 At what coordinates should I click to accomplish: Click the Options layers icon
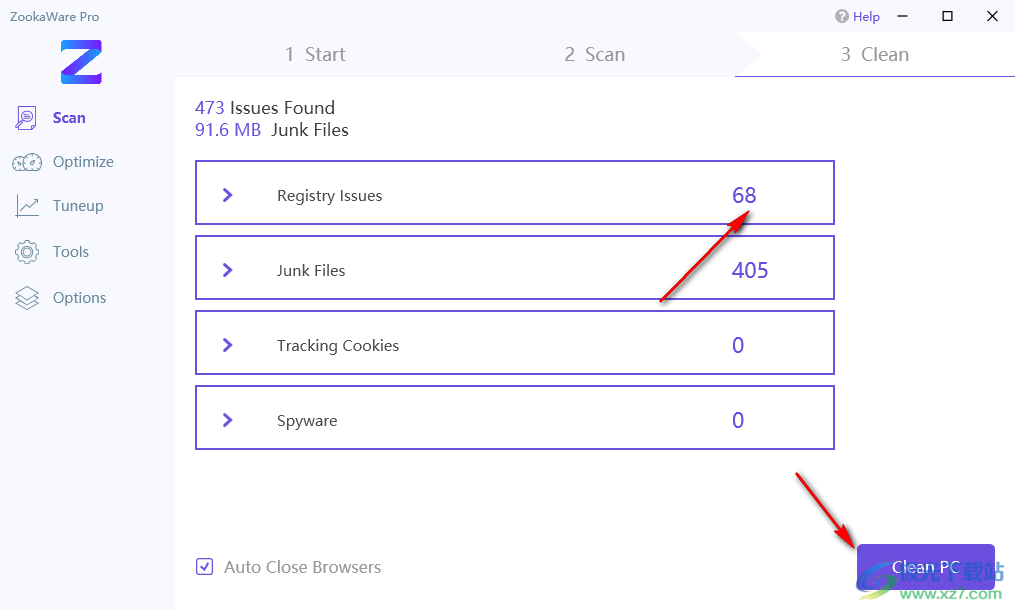(x=27, y=298)
